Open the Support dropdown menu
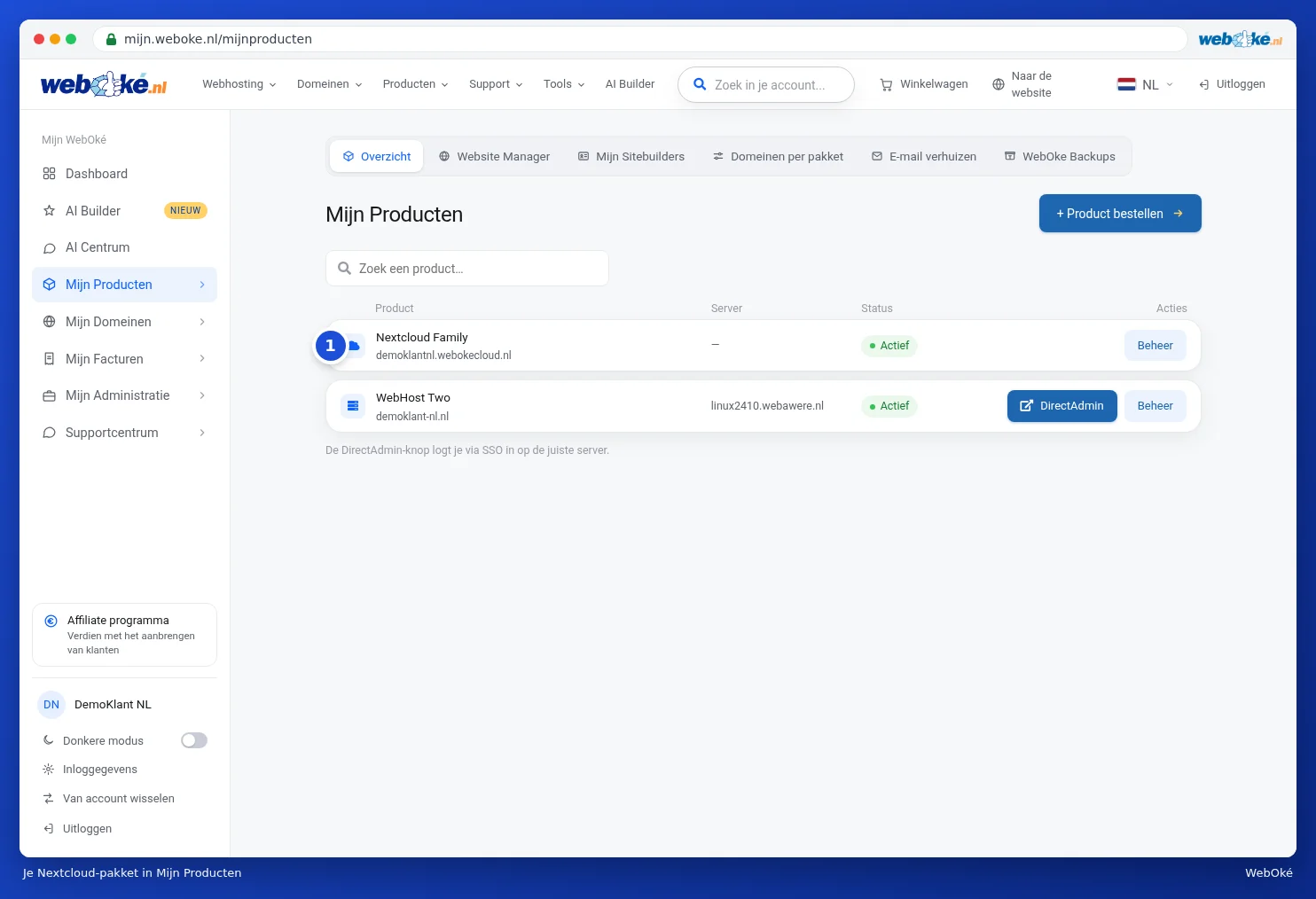The width and height of the screenshot is (1316, 899). click(x=496, y=84)
